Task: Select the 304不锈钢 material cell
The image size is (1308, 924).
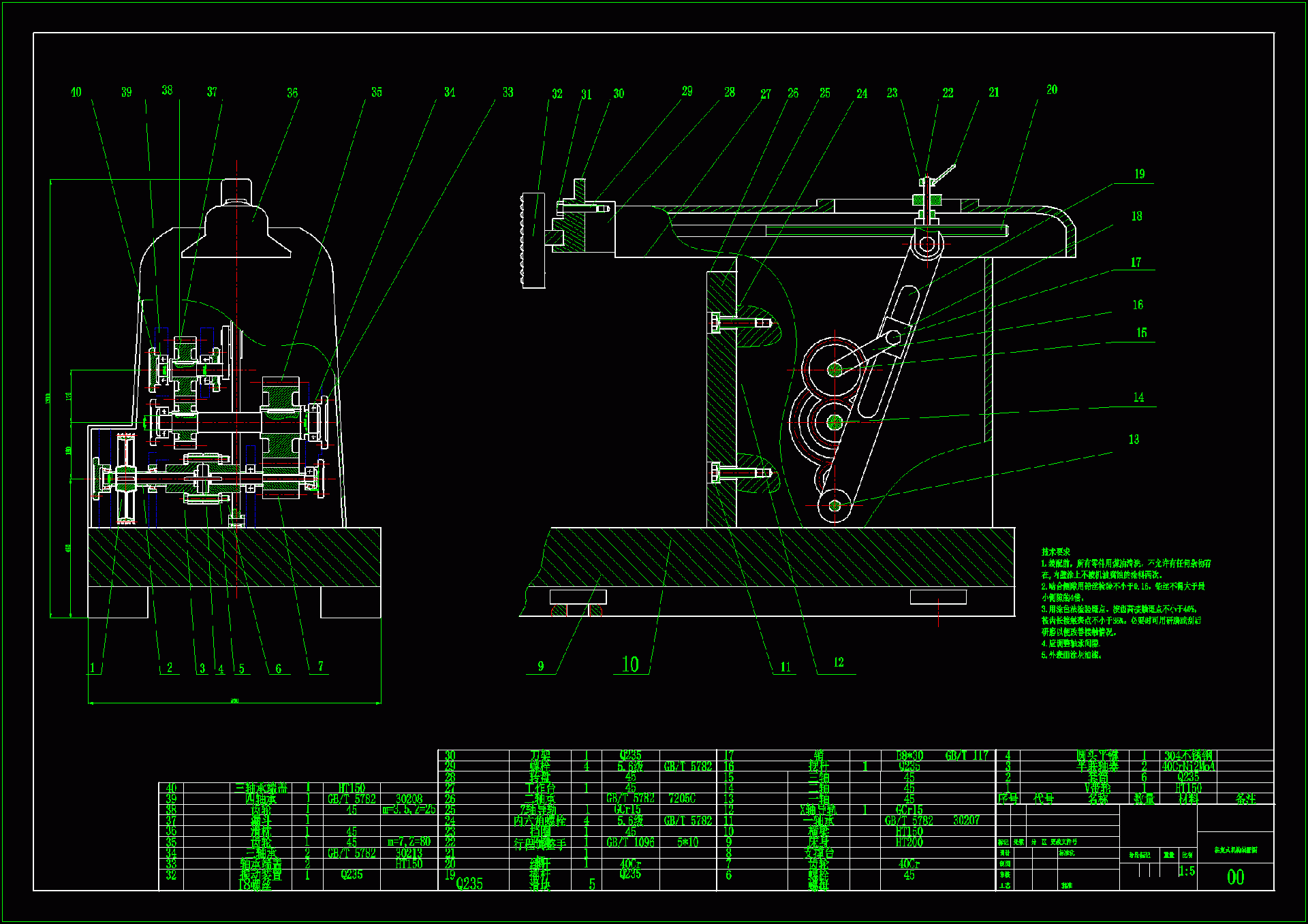Action: tap(1187, 756)
